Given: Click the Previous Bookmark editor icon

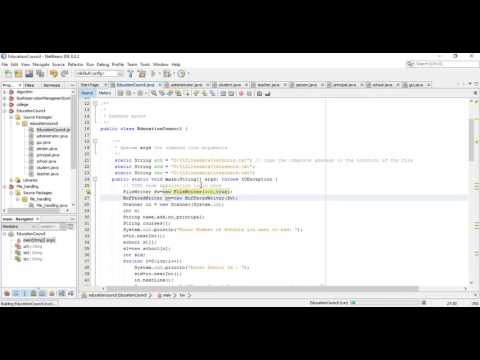Looking at the screenshot, I should [x=195, y=93].
